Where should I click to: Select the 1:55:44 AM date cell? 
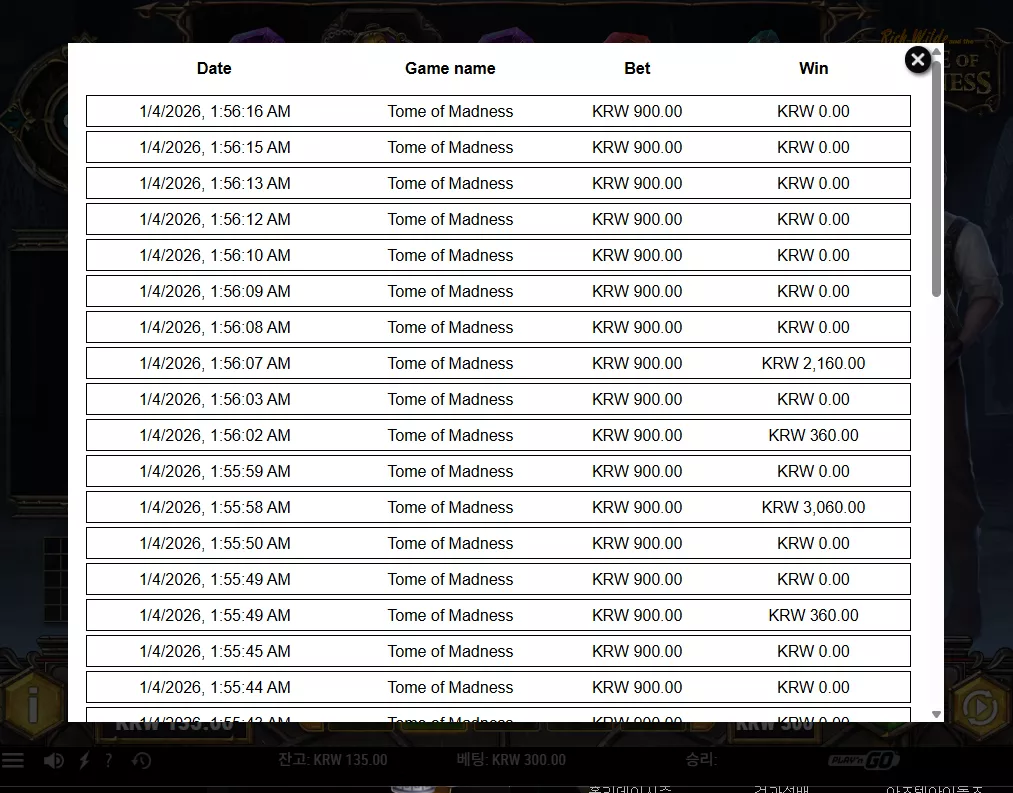coord(214,688)
